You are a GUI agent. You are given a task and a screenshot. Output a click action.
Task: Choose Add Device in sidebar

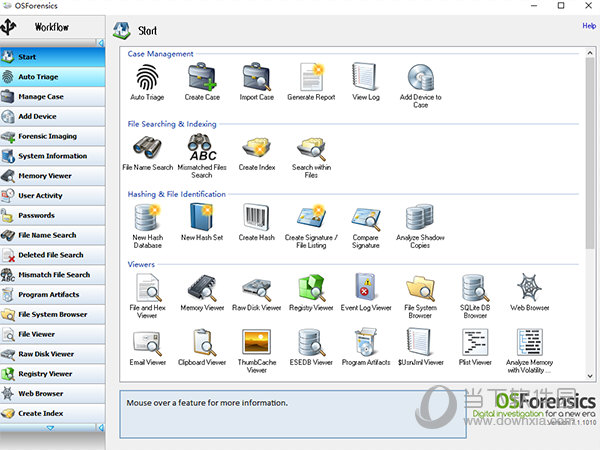tap(52, 116)
